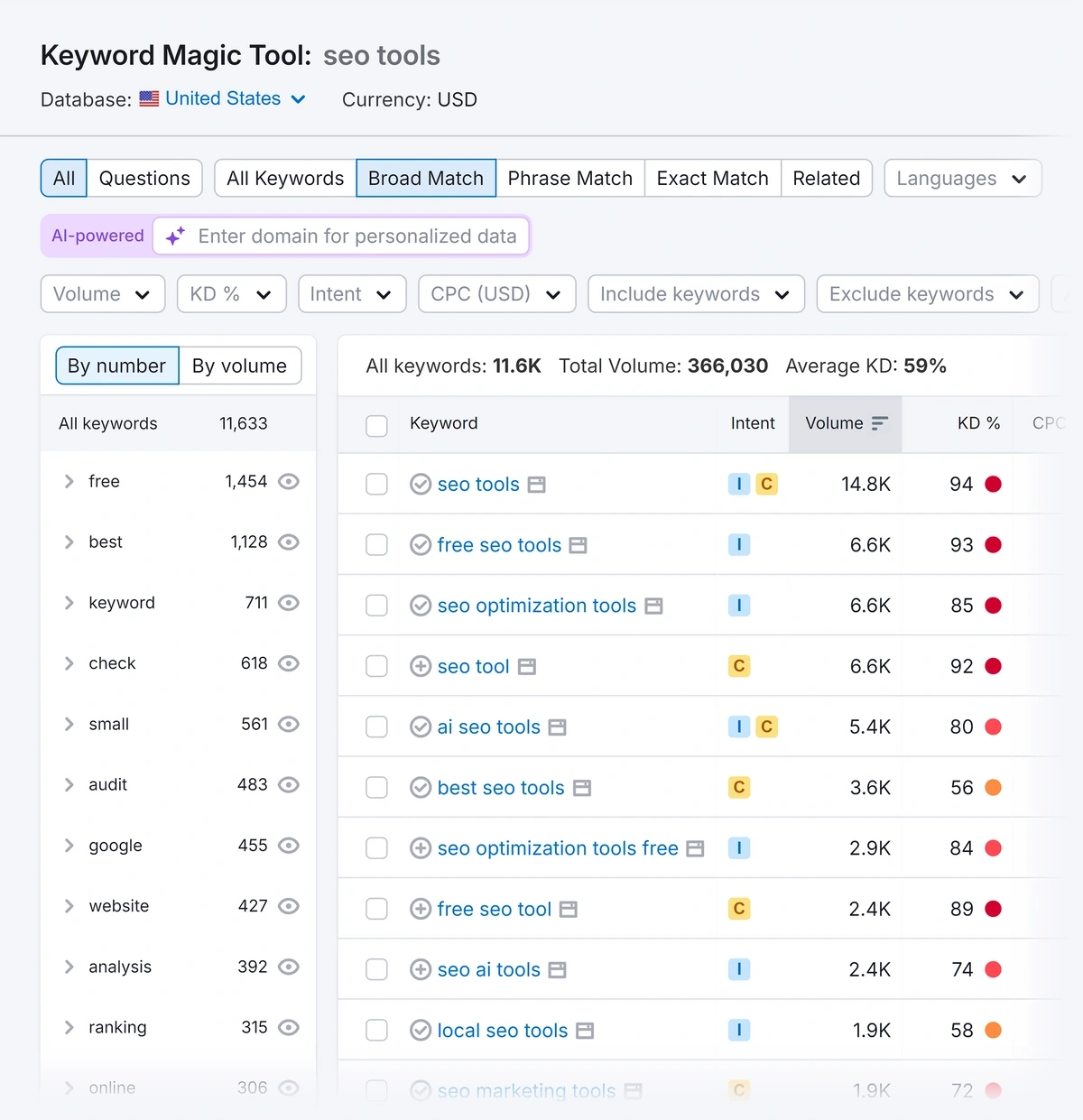Open the Languages dropdown
This screenshot has height=1120, width=1083.
(x=963, y=178)
